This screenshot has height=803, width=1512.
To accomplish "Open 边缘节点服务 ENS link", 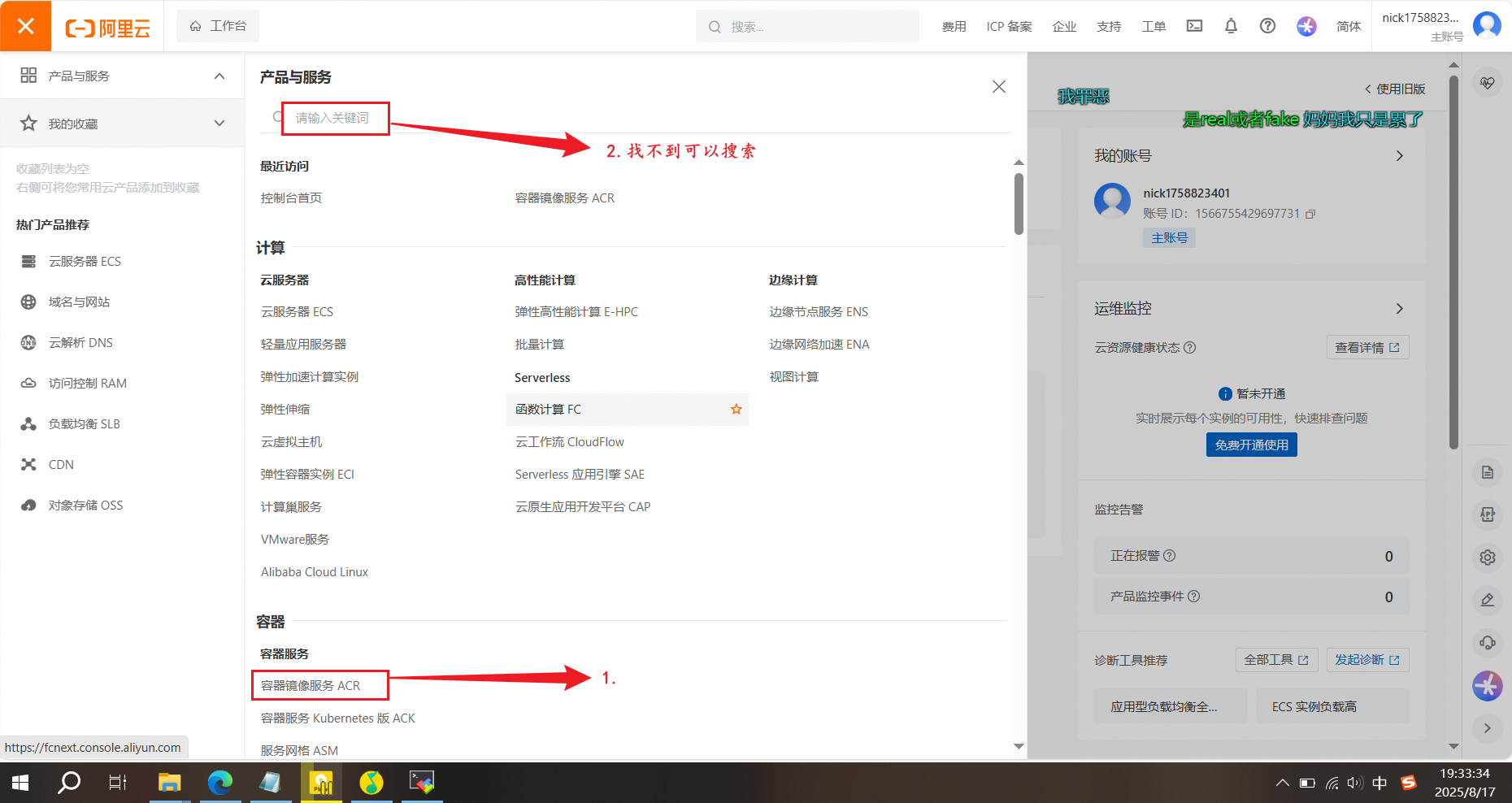I will [819, 312].
